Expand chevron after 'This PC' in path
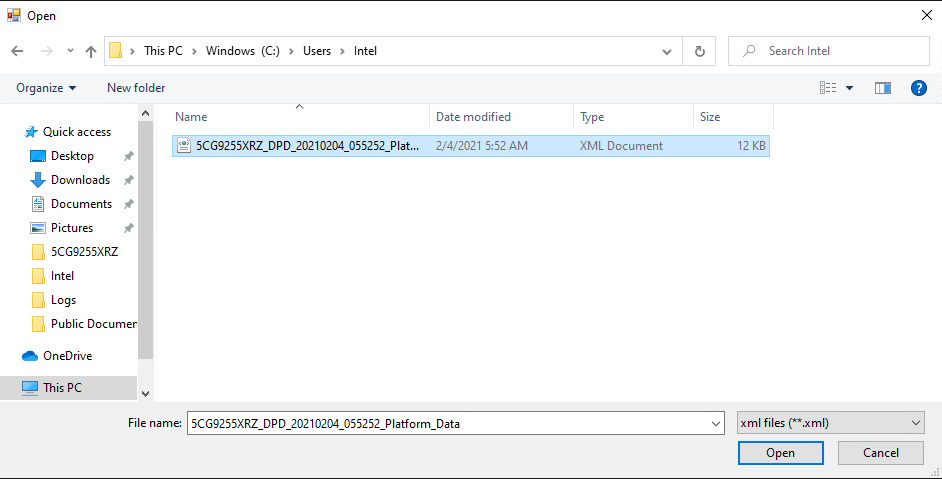 194,51
